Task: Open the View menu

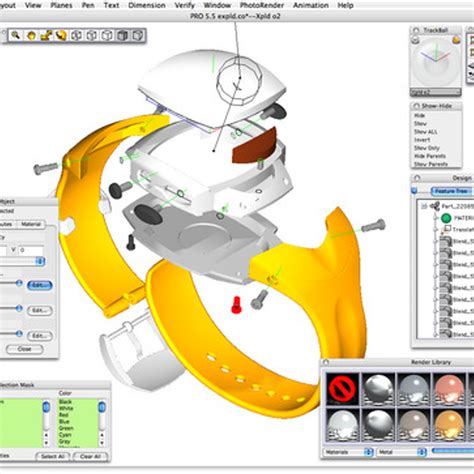Action: pos(33,5)
